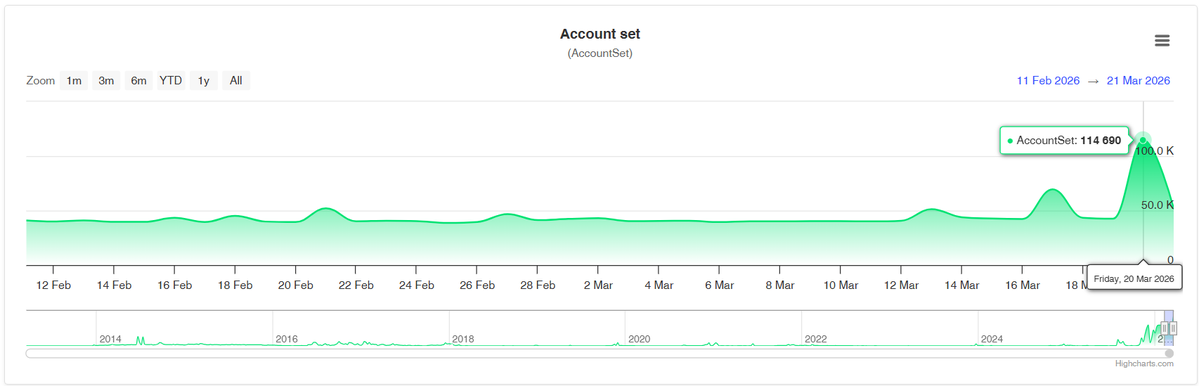Click the 2018 label in navigator
The image size is (1199, 386).
click(x=463, y=339)
